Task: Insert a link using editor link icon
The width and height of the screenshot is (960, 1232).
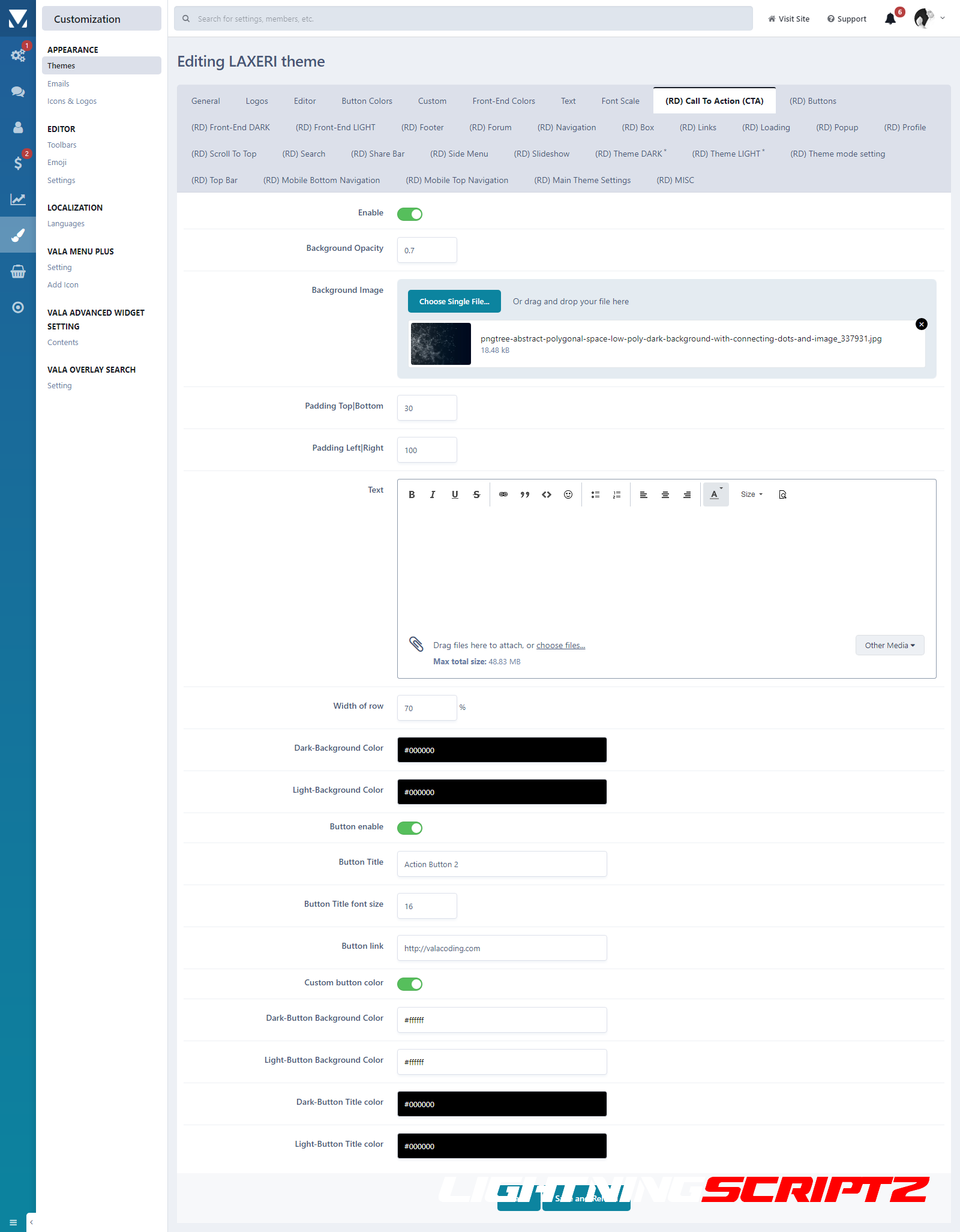Action: [503, 494]
